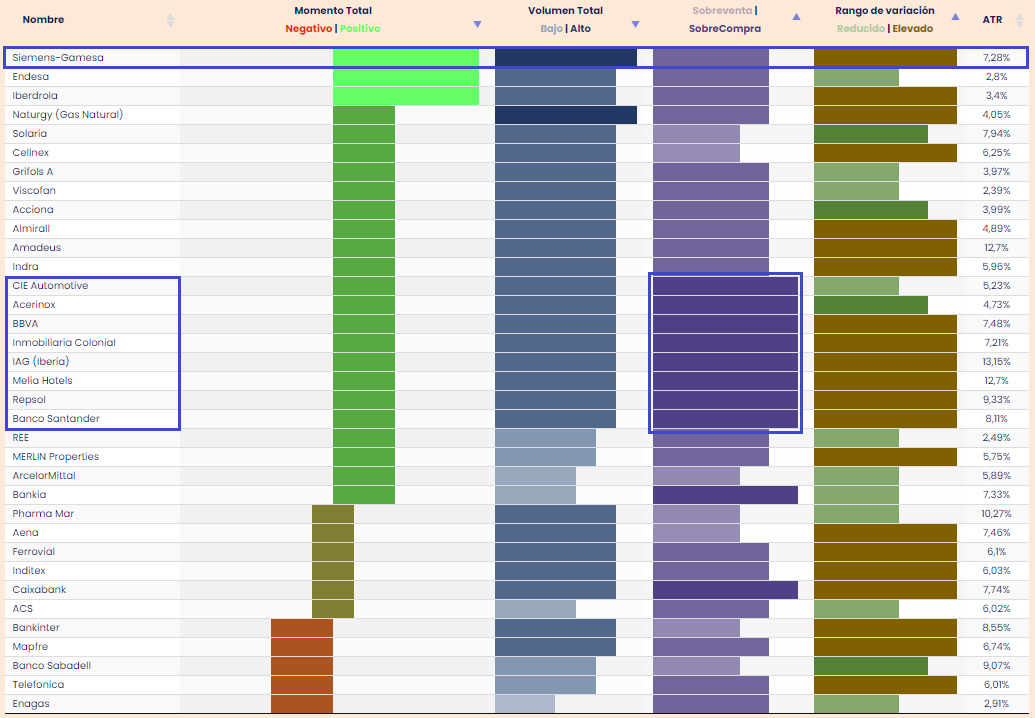Select the Amadeus row name
1035x718 pixels.
coord(36,247)
